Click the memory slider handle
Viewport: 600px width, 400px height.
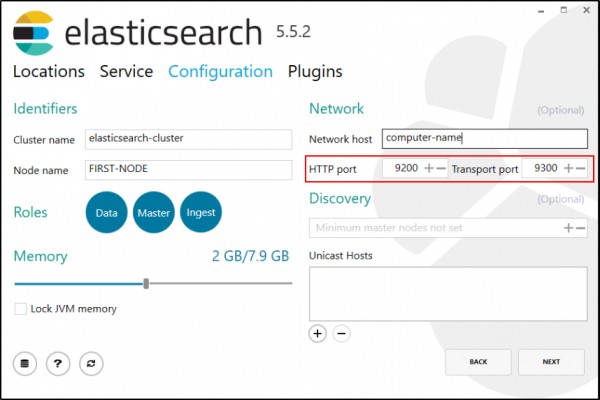(x=146, y=284)
